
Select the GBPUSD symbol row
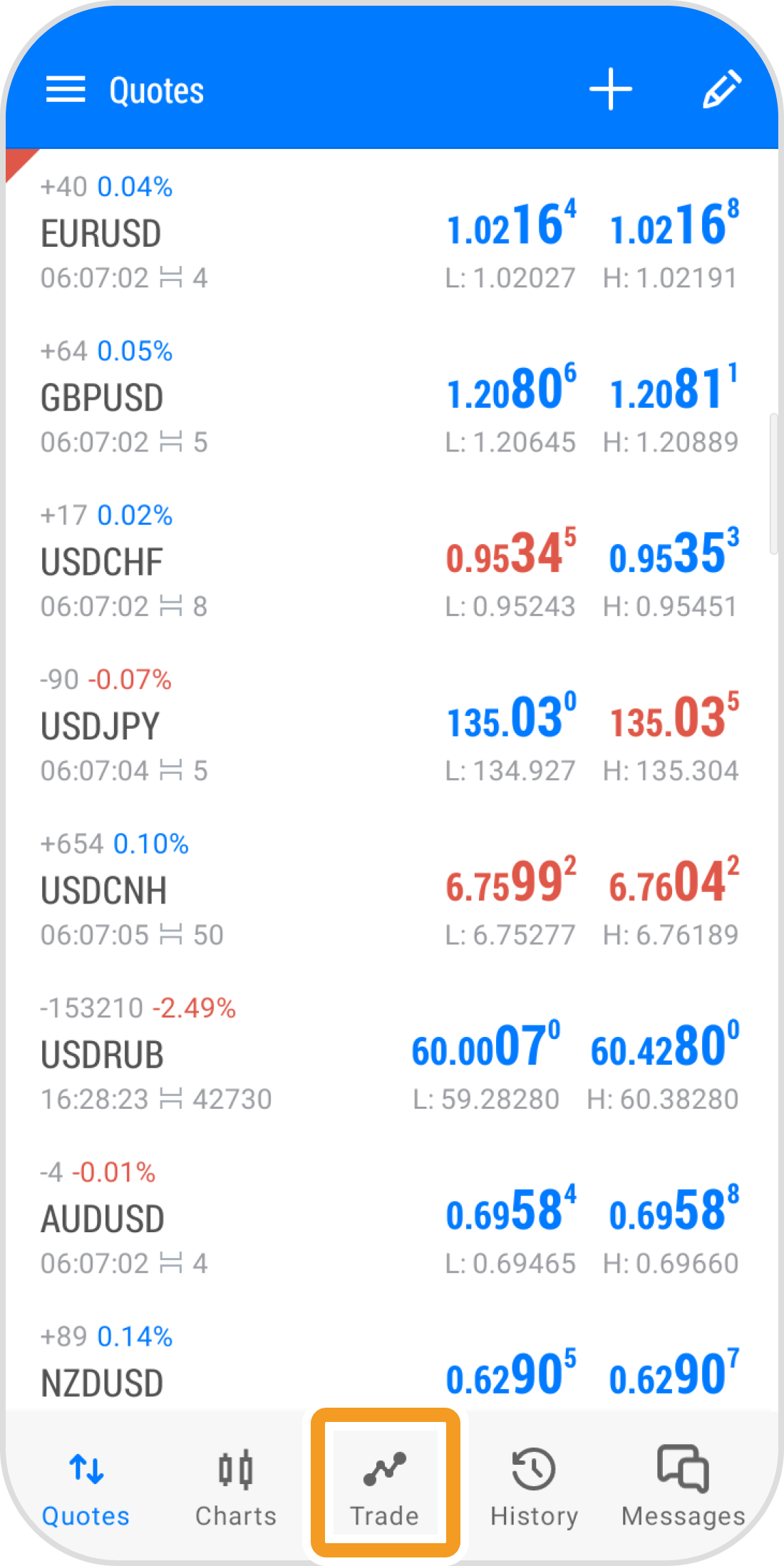click(x=102, y=398)
